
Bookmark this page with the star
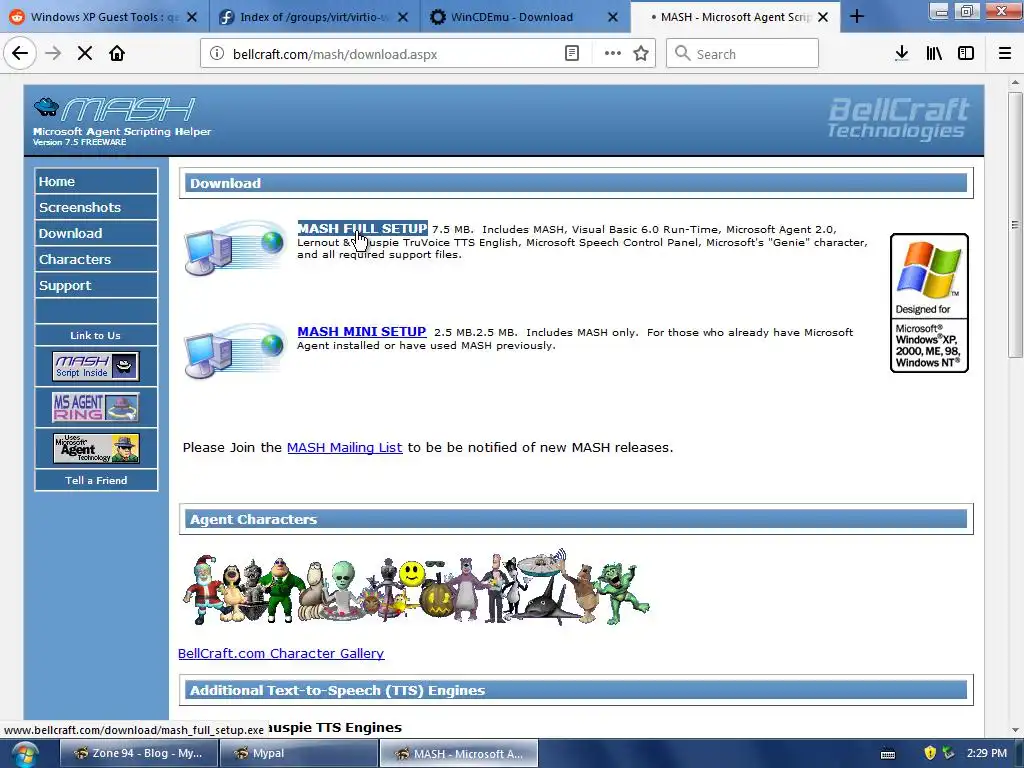pyautogui.click(x=641, y=54)
